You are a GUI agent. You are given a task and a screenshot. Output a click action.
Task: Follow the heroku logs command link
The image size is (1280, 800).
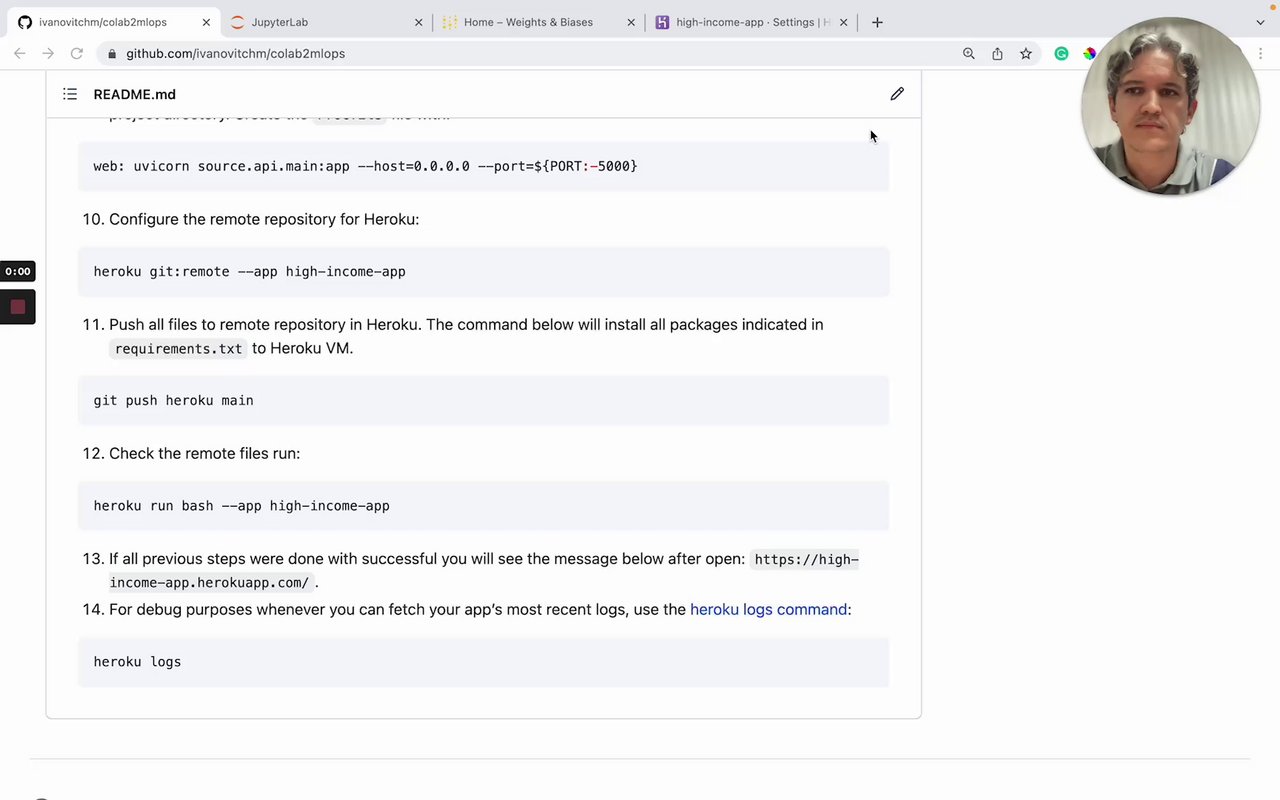(768, 609)
